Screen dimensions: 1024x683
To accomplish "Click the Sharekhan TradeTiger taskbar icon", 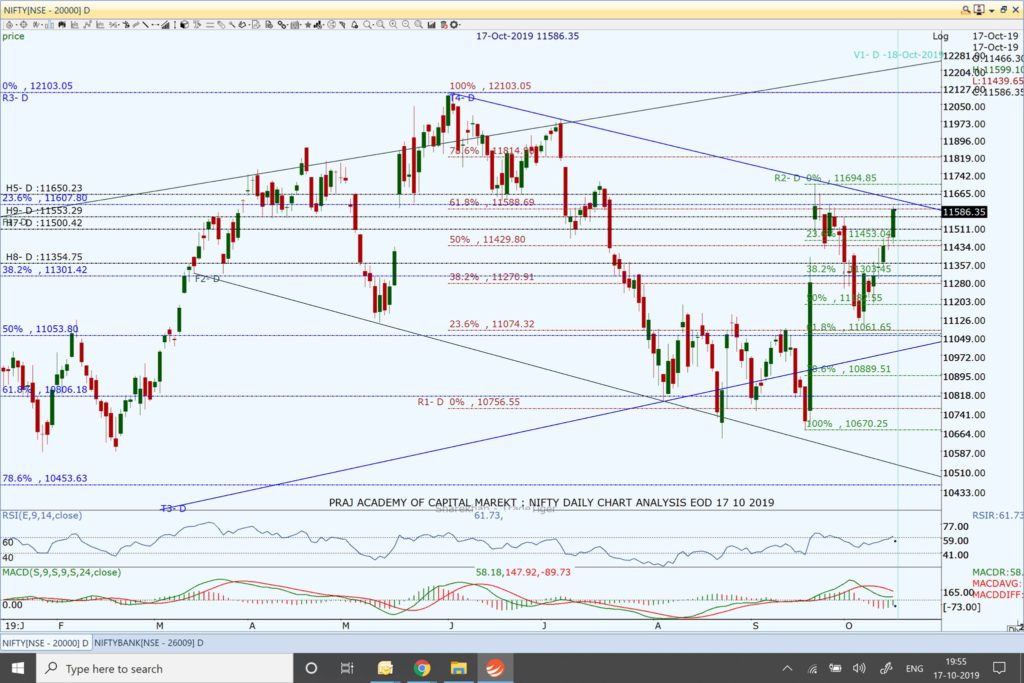I will 496,668.
